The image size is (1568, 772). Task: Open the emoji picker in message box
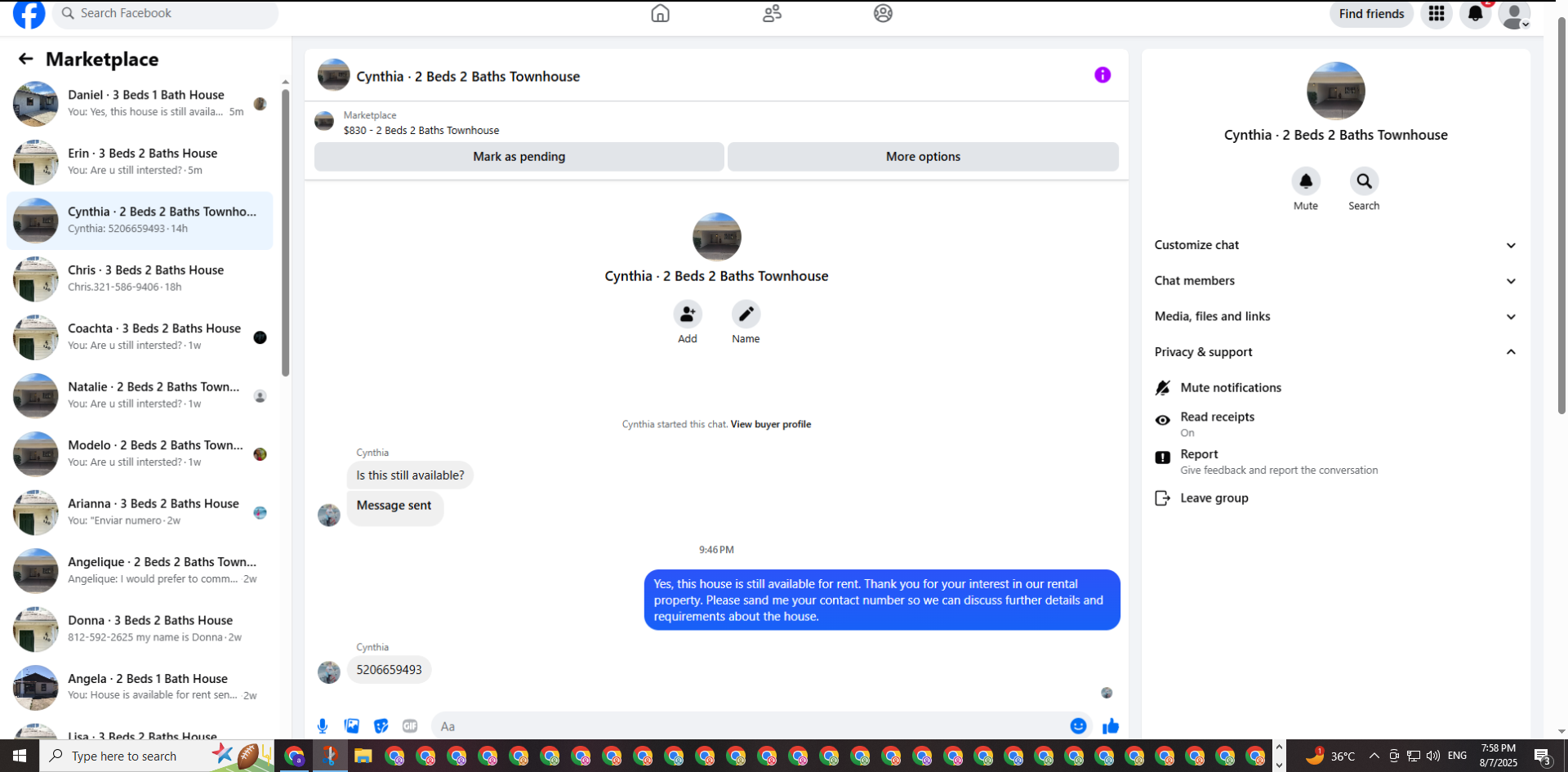(1078, 726)
